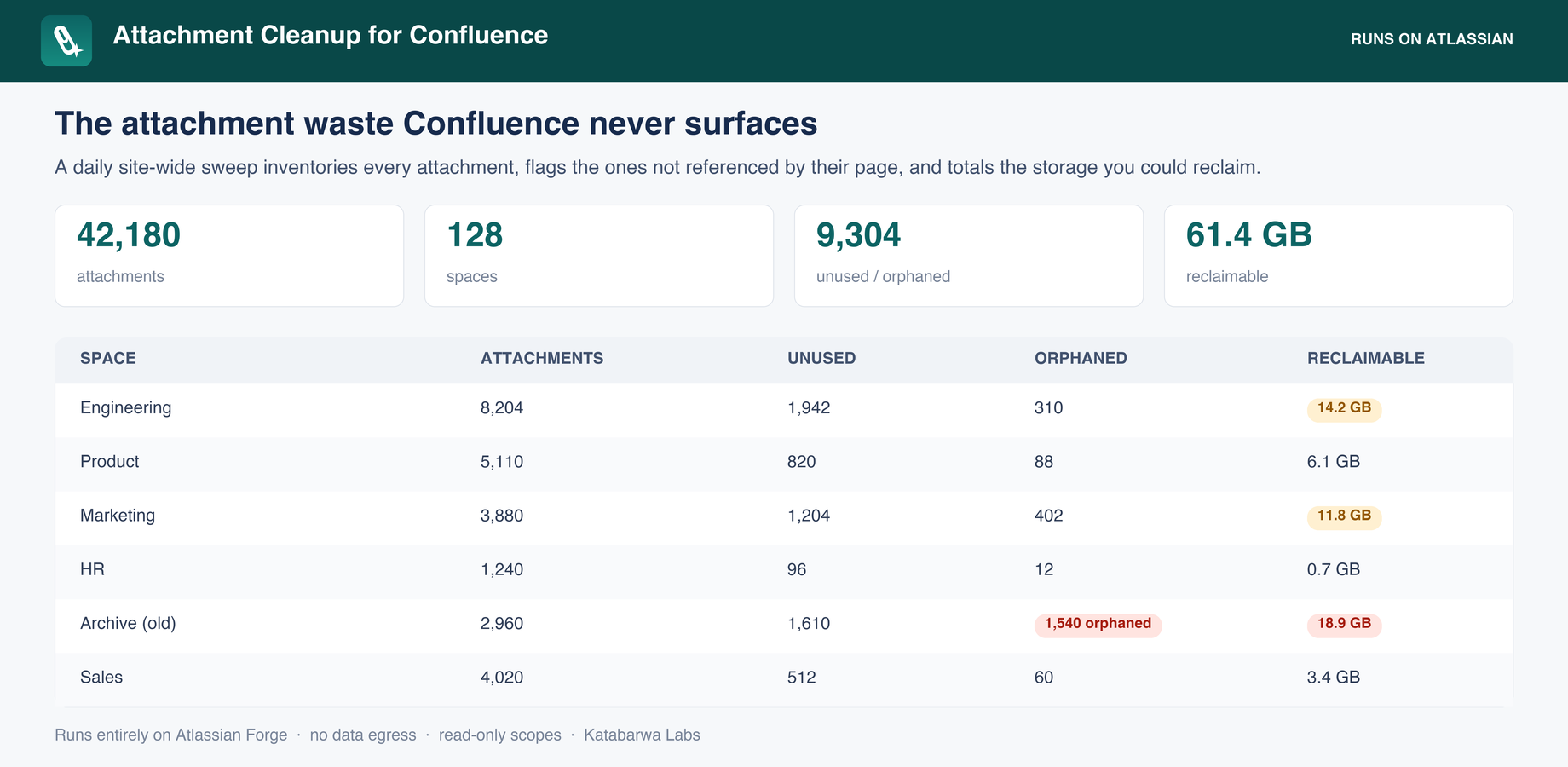Click the ORPHANED column header

click(x=1081, y=359)
